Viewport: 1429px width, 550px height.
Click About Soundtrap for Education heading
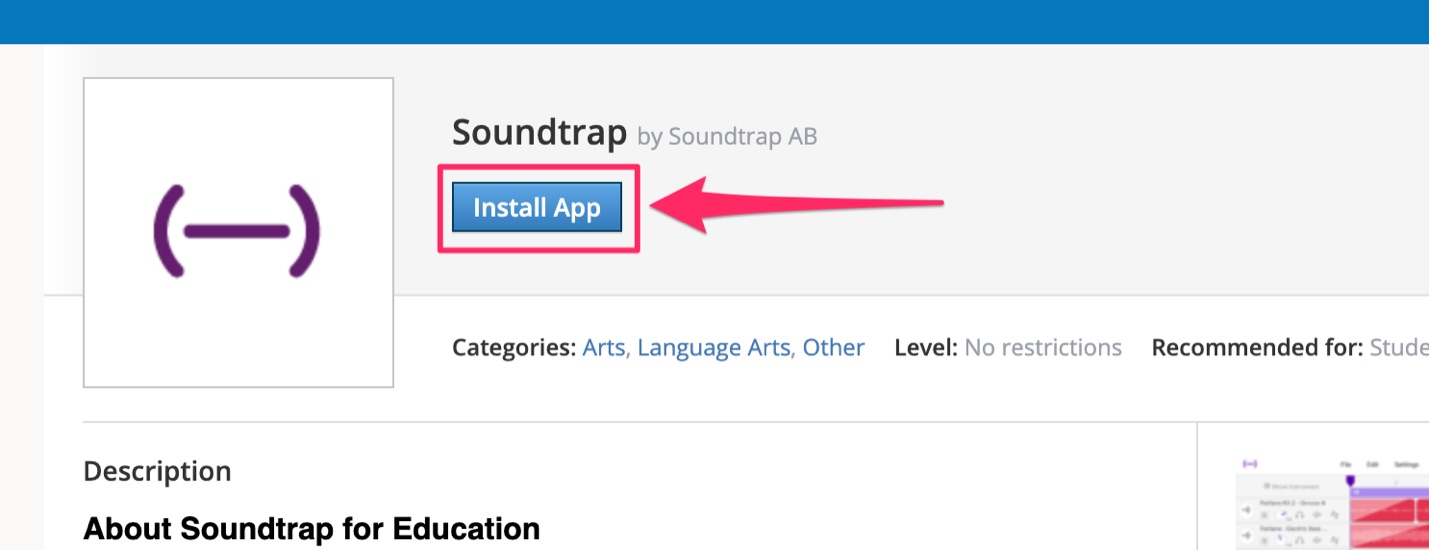tap(312, 528)
